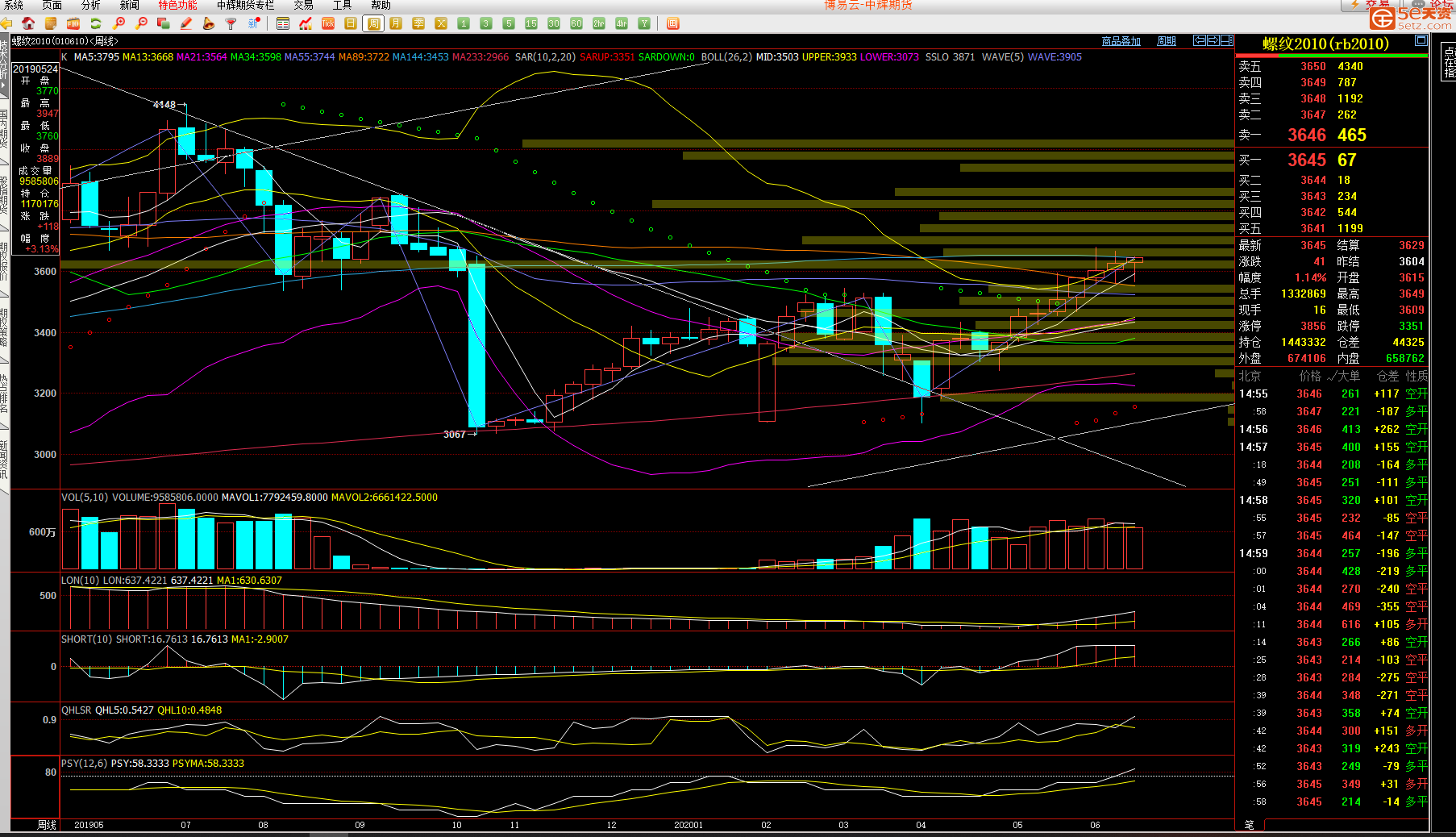Select the 30-minute period button
This screenshot has height=837, width=1456.
[554, 23]
